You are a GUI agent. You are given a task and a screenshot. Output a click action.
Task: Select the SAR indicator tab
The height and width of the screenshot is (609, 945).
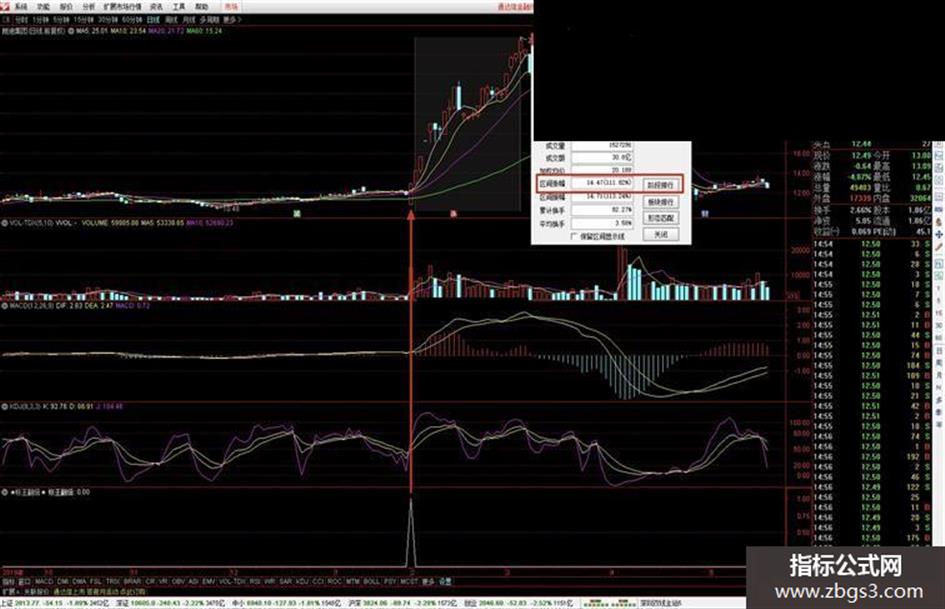[x=284, y=582]
